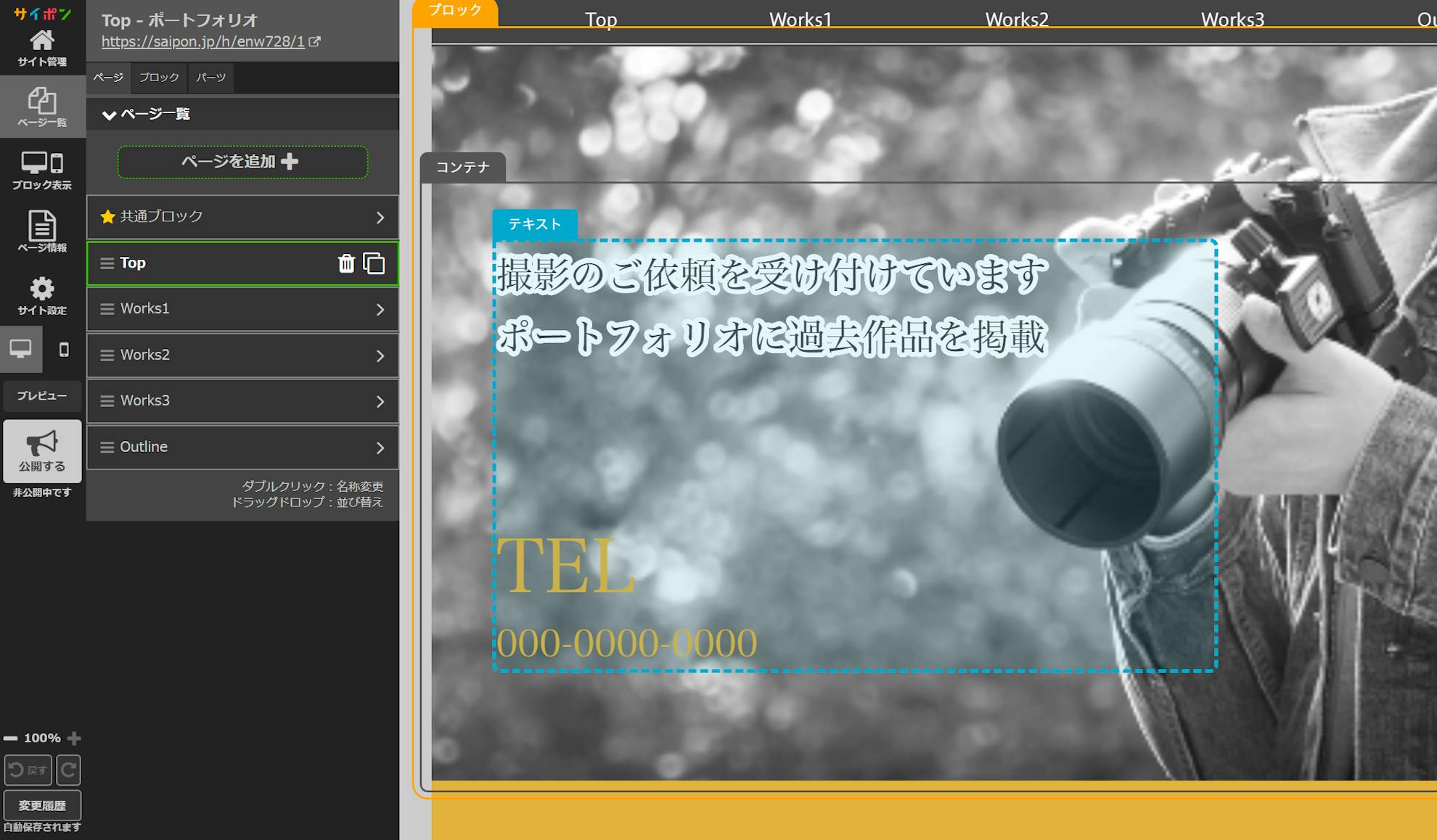Expand Works2 row chevron
The height and width of the screenshot is (840, 1437).
(380, 356)
